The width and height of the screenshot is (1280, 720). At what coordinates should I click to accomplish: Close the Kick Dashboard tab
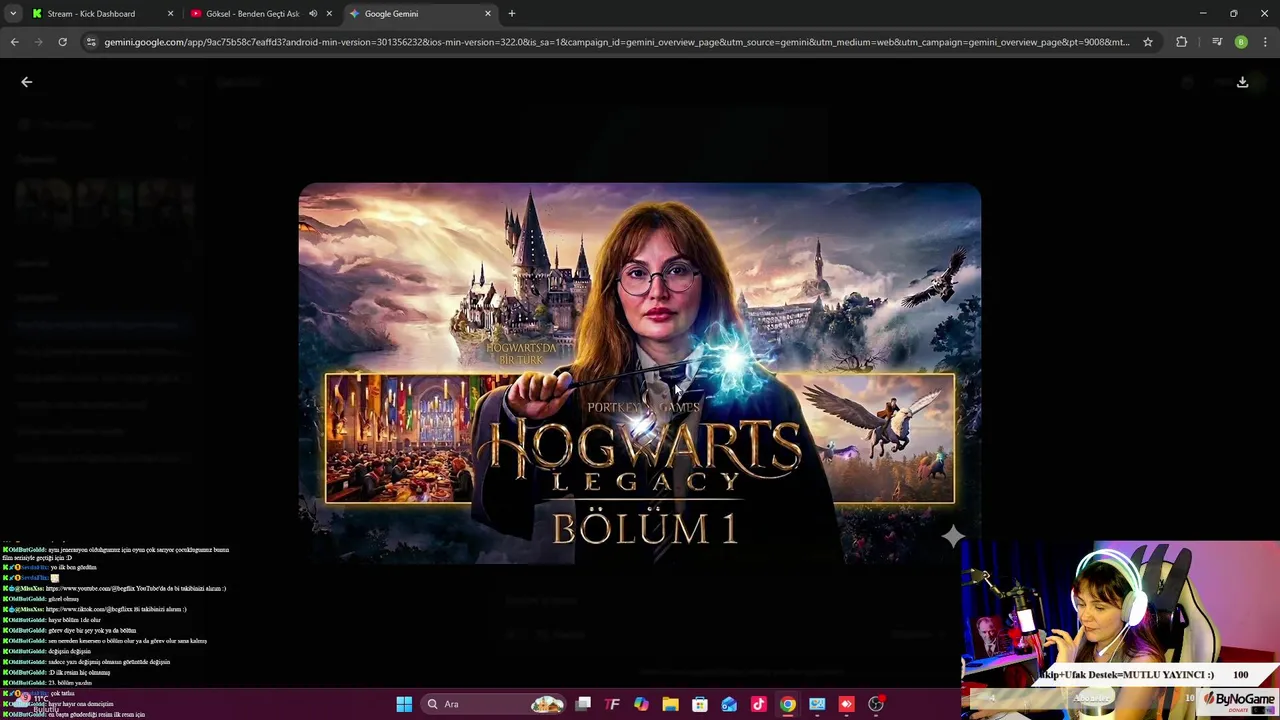tap(170, 14)
